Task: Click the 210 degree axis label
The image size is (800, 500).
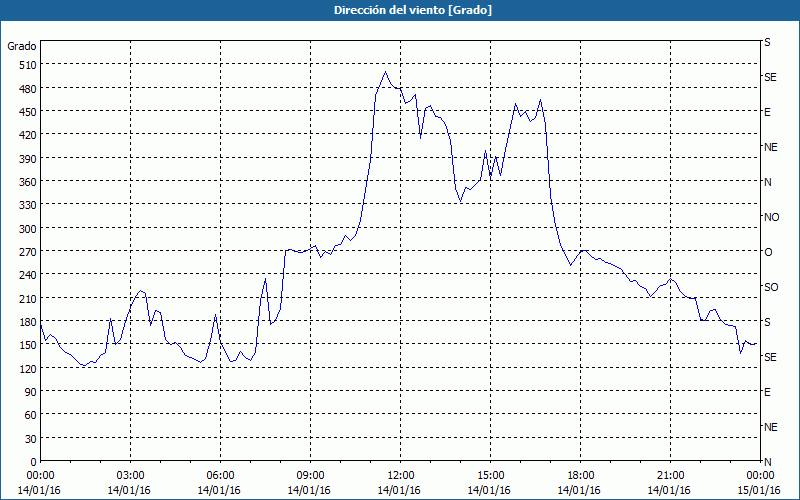Action: [28, 298]
